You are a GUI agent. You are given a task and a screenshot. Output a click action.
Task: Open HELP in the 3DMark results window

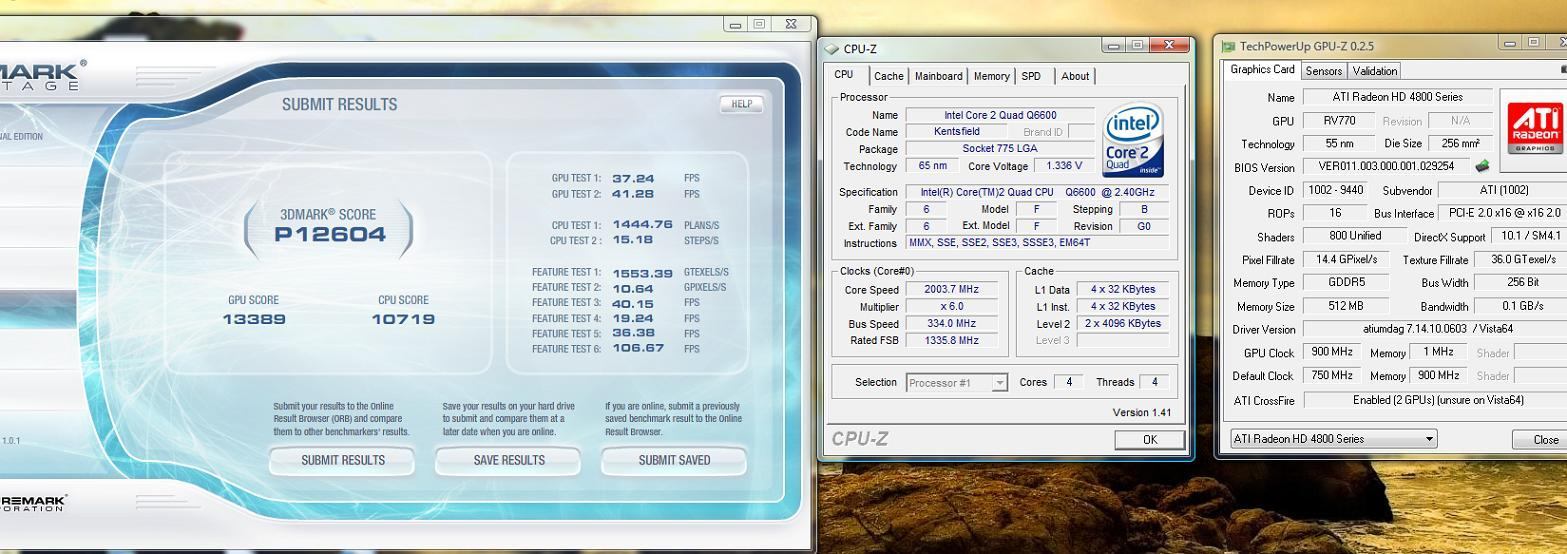pyautogui.click(x=741, y=104)
